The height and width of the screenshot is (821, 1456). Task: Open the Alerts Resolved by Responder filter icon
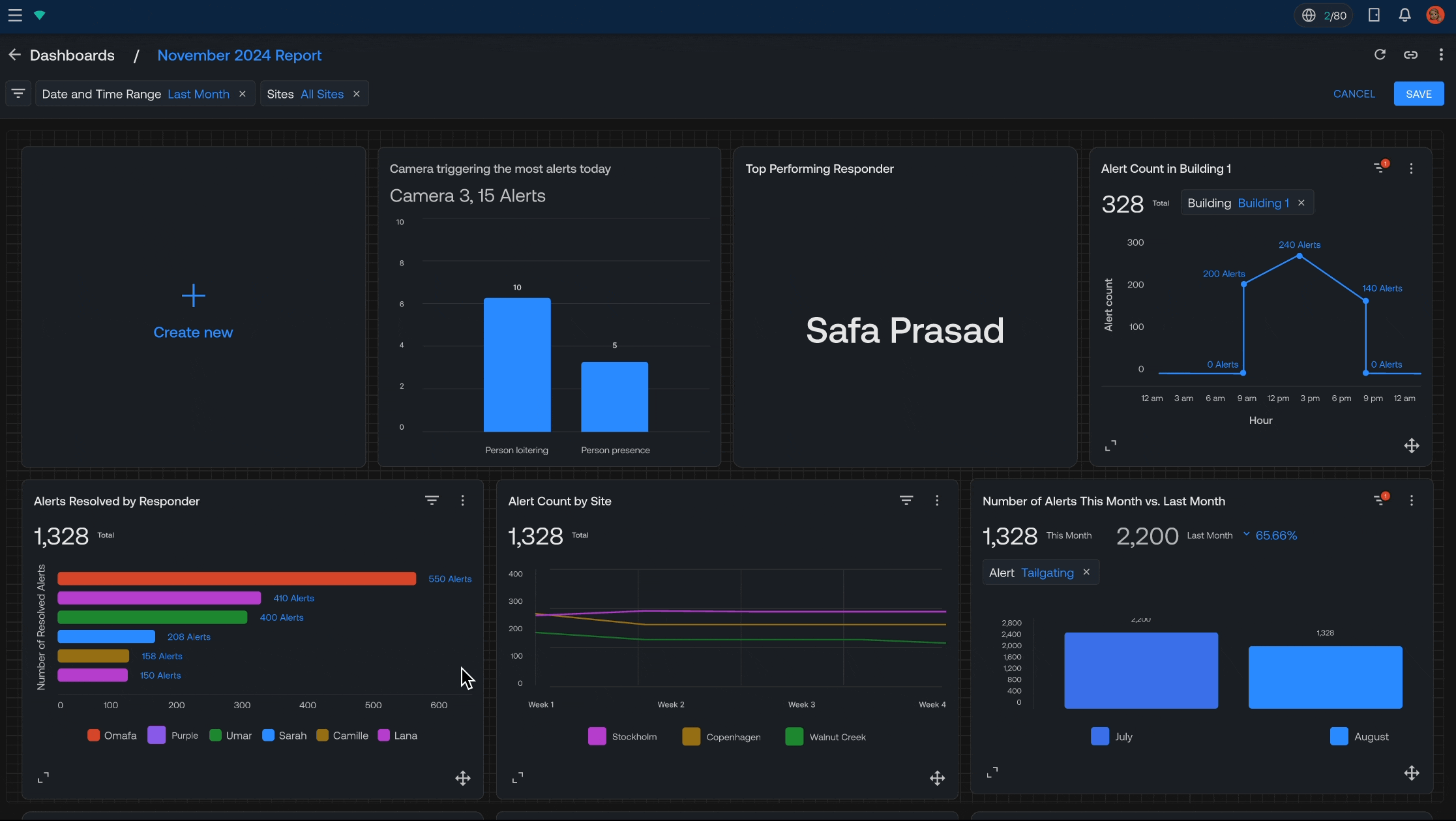[432, 500]
